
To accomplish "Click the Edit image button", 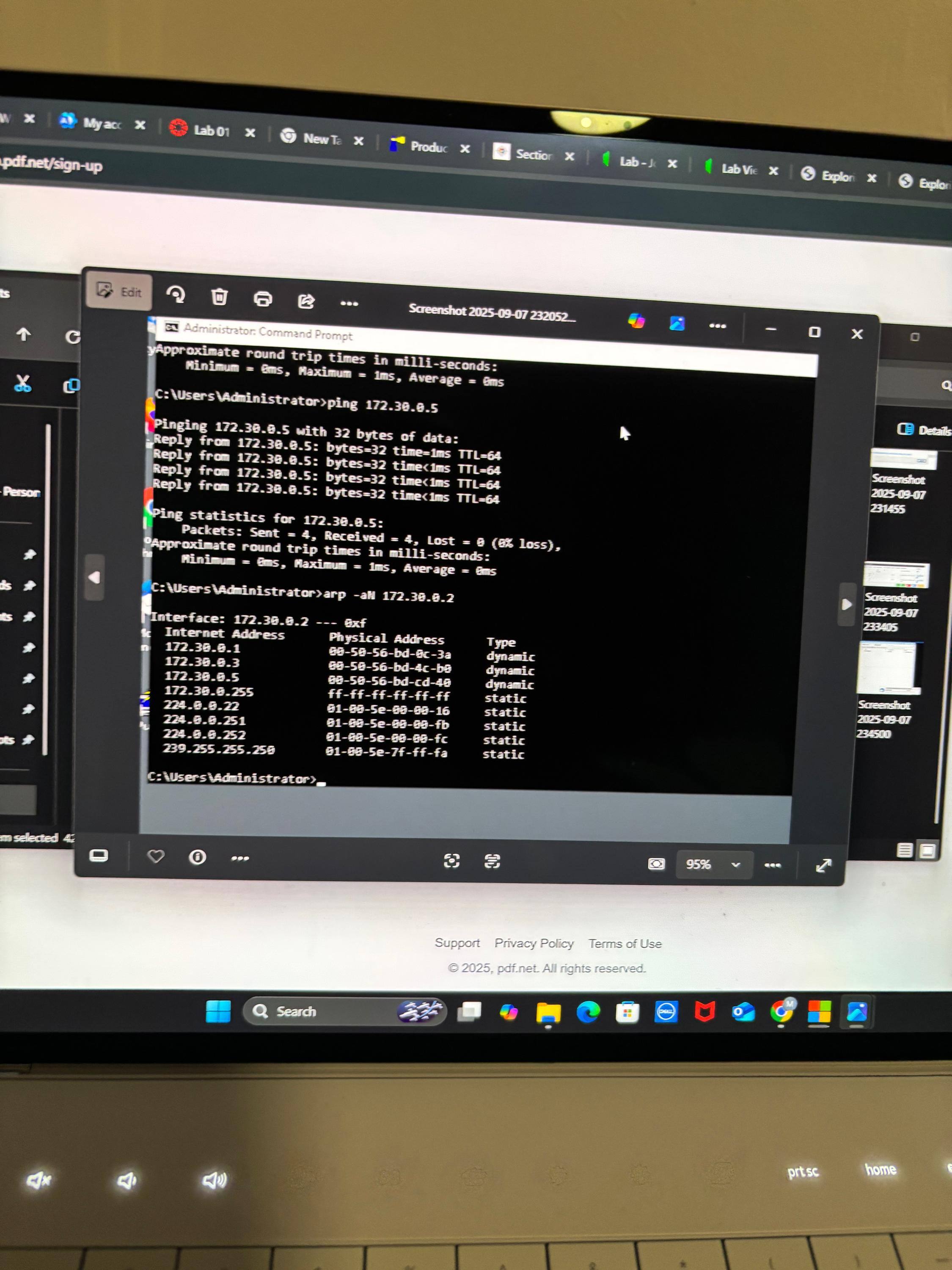I will tap(119, 291).
